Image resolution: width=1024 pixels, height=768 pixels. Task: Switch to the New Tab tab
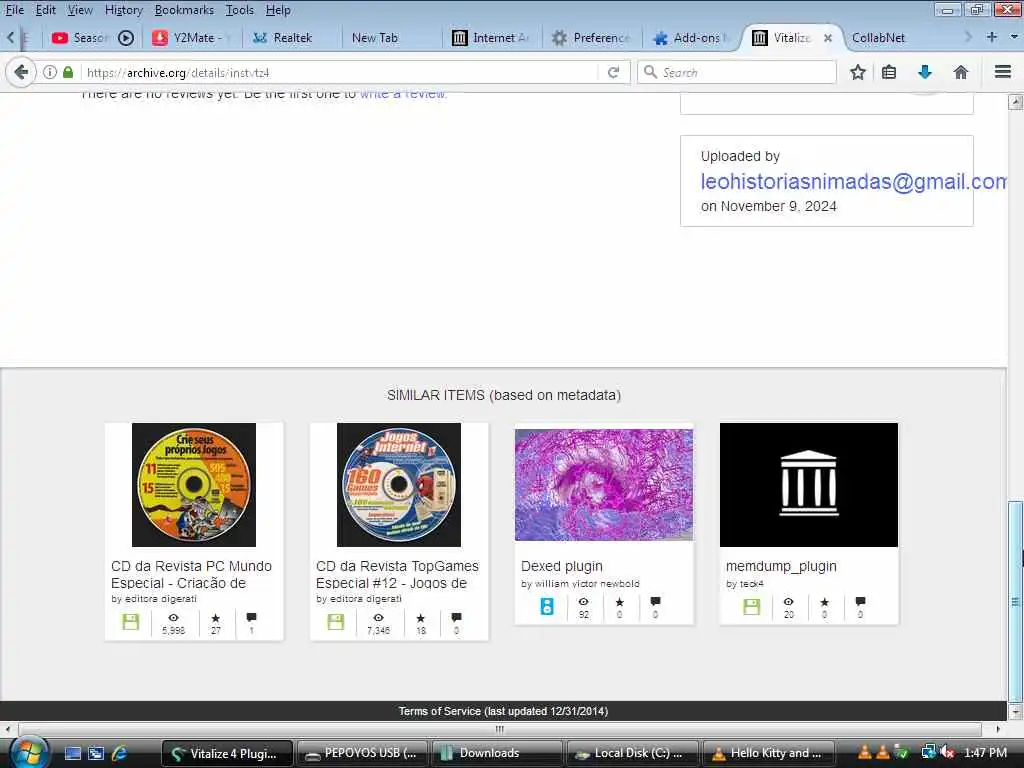tap(391, 38)
